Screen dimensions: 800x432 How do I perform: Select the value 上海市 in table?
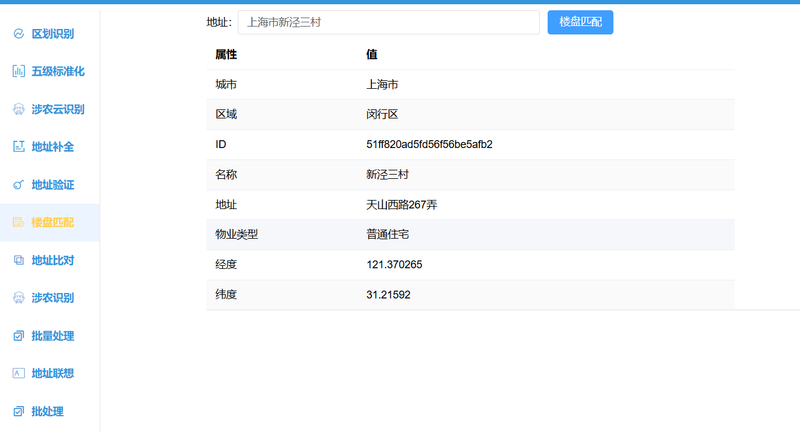(x=382, y=85)
